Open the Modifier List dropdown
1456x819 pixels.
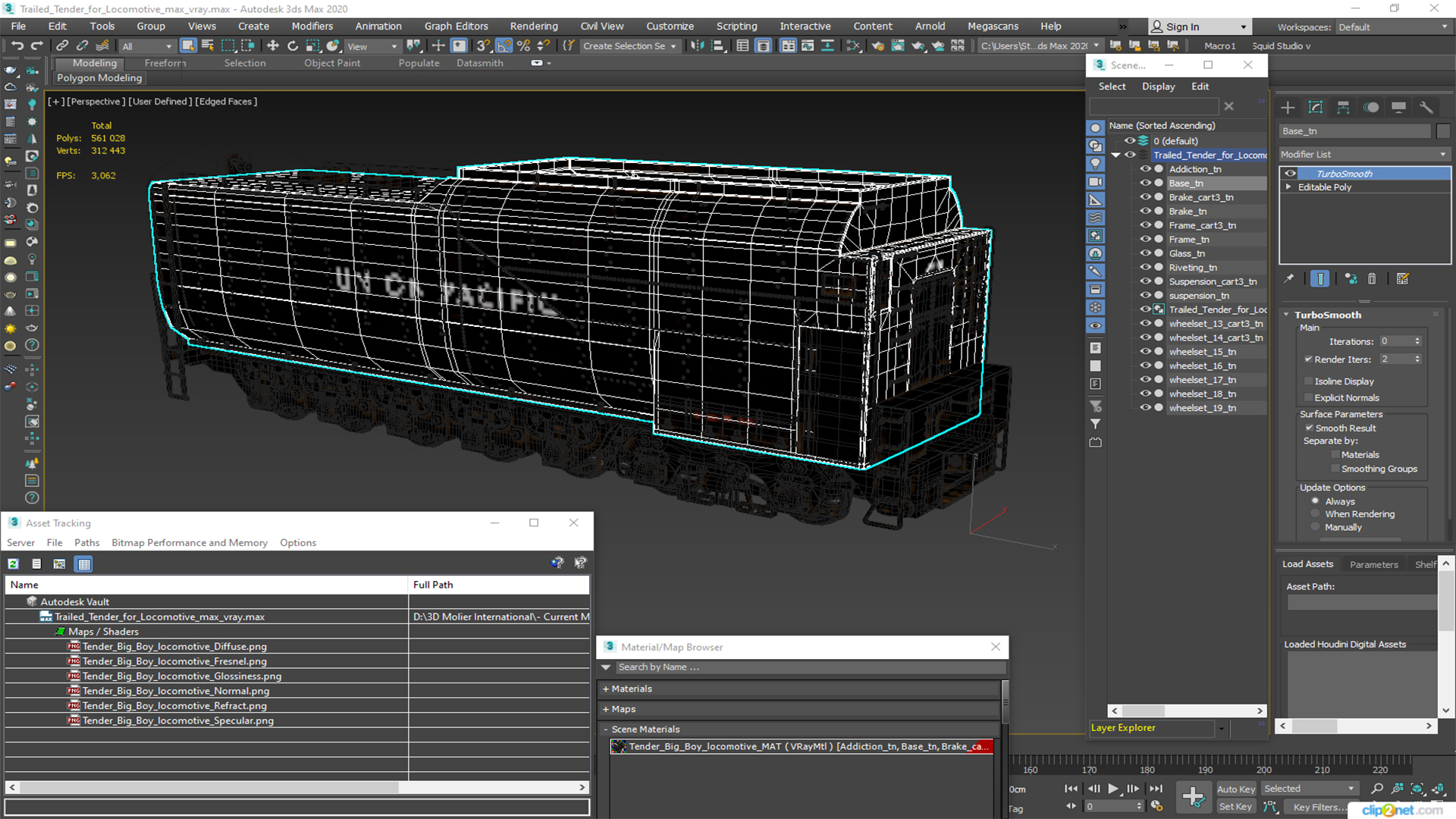(x=1364, y=155)
